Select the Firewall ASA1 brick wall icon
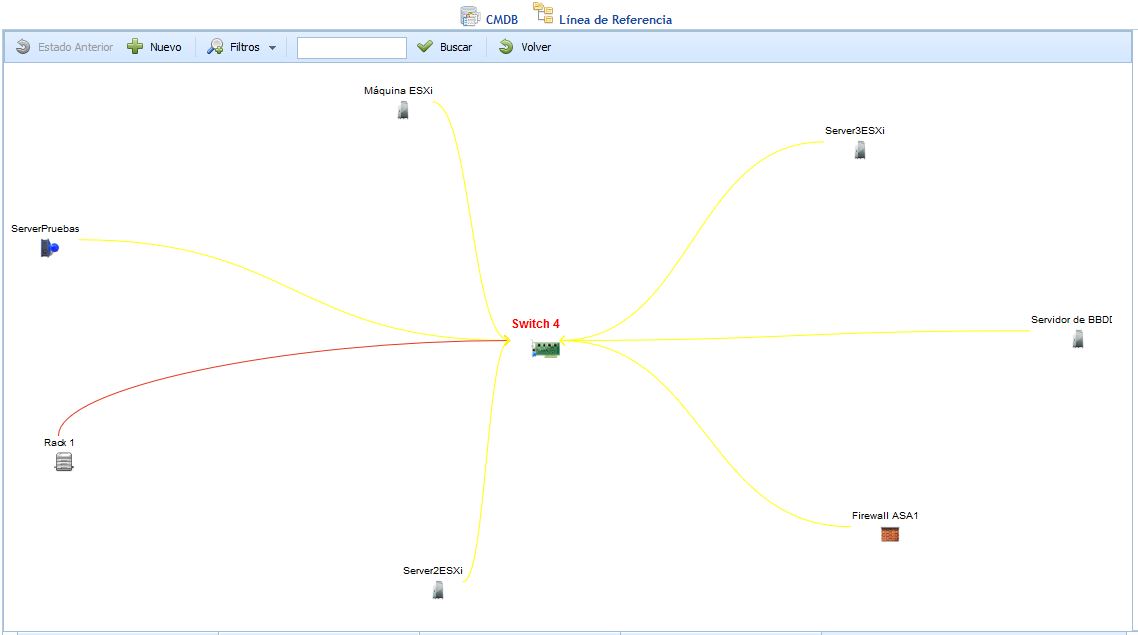This screenshot has width=1138, height=635. click(x=889, y=534)
